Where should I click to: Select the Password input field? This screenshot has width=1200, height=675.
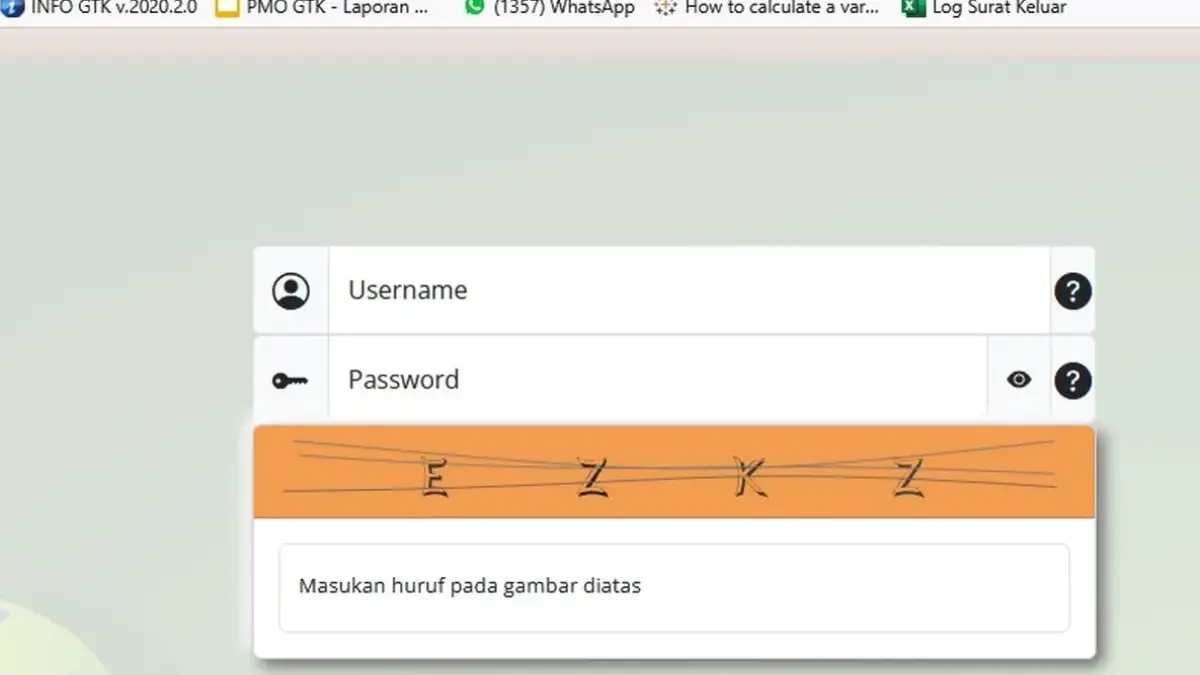(x=660, y=380)
